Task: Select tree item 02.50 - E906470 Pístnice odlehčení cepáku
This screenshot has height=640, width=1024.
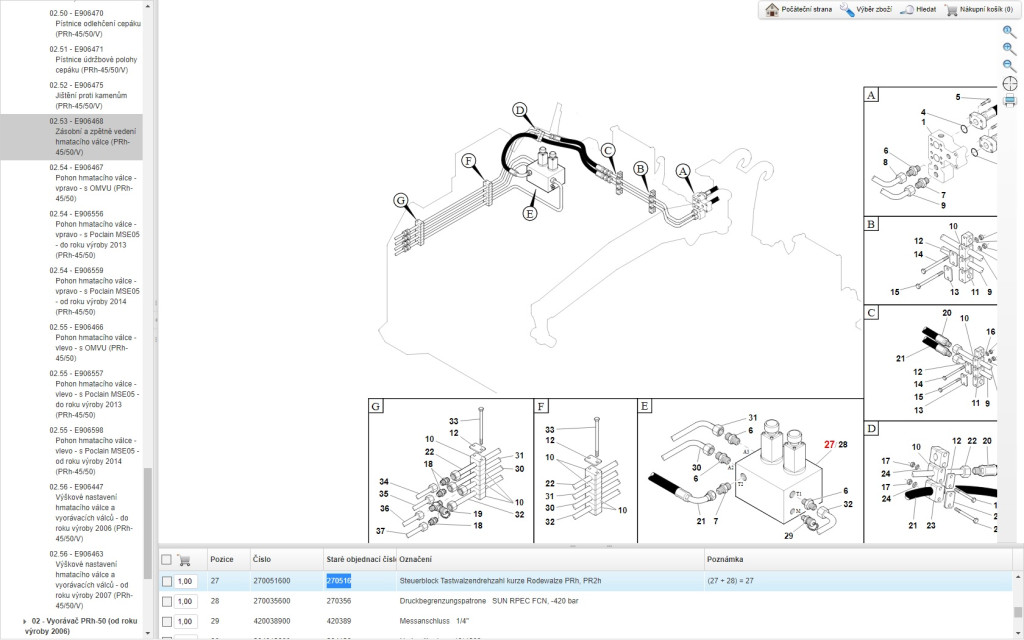Action: point(95,24)
